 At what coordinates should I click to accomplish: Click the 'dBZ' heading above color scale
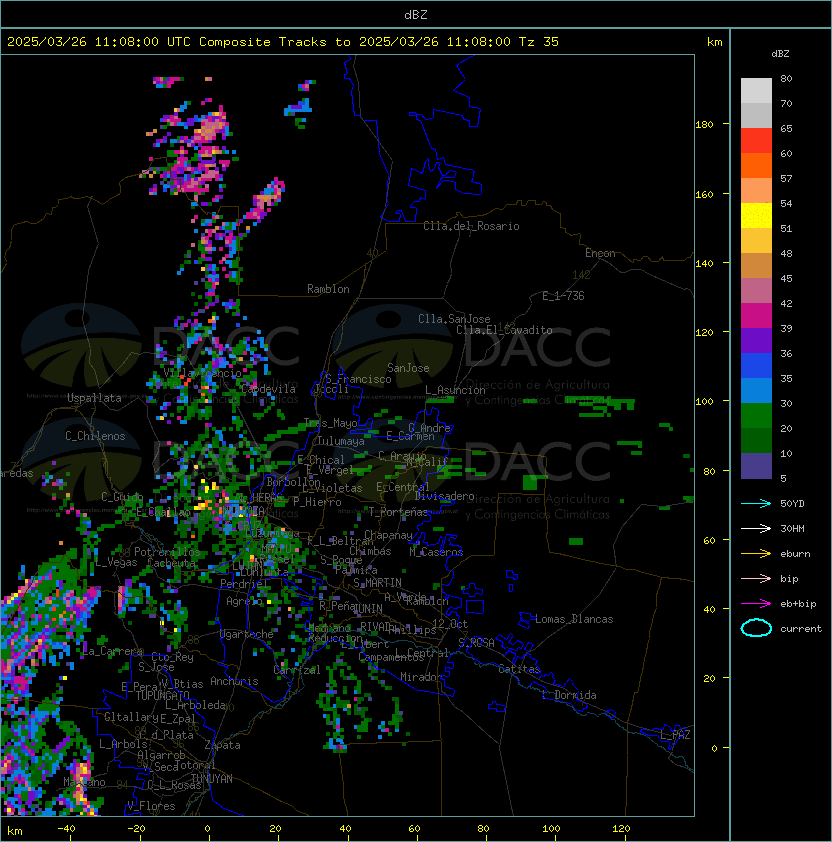(x=780, y=54)
